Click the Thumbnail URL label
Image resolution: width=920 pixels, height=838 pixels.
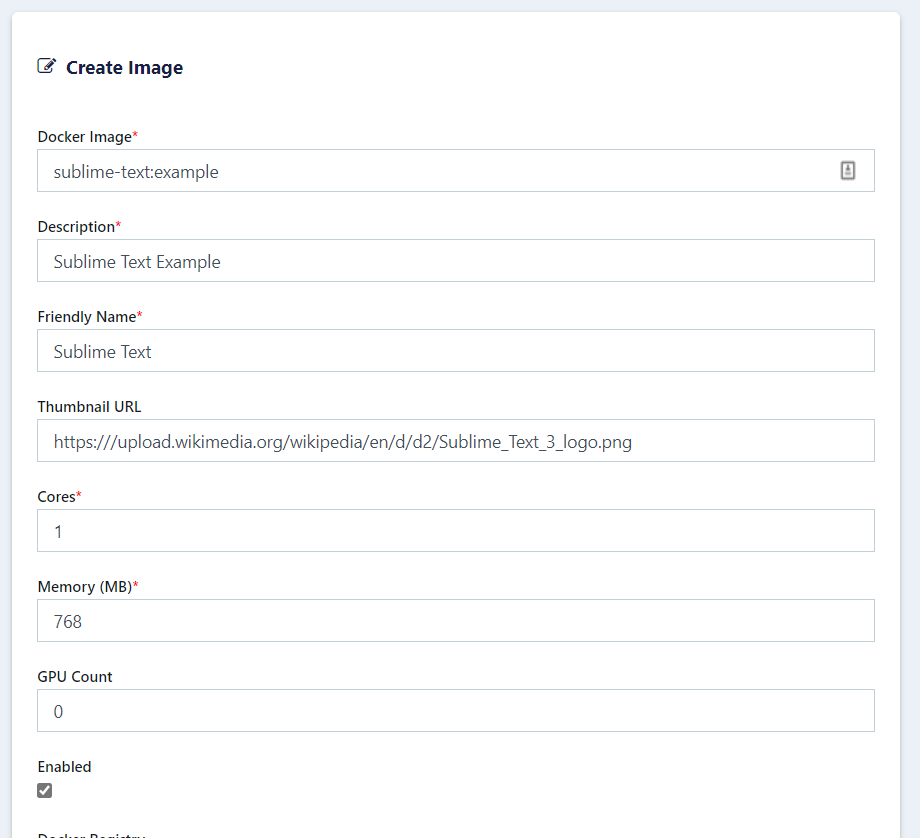tap(89, 407)
